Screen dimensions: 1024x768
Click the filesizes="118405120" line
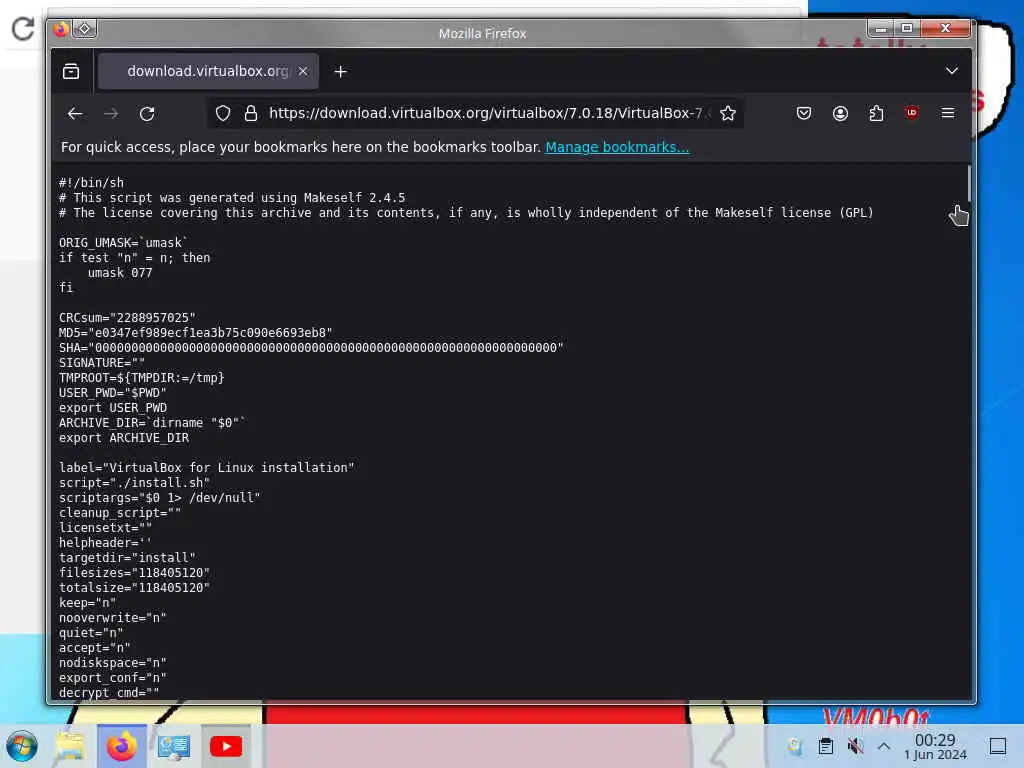click(134, 573)
